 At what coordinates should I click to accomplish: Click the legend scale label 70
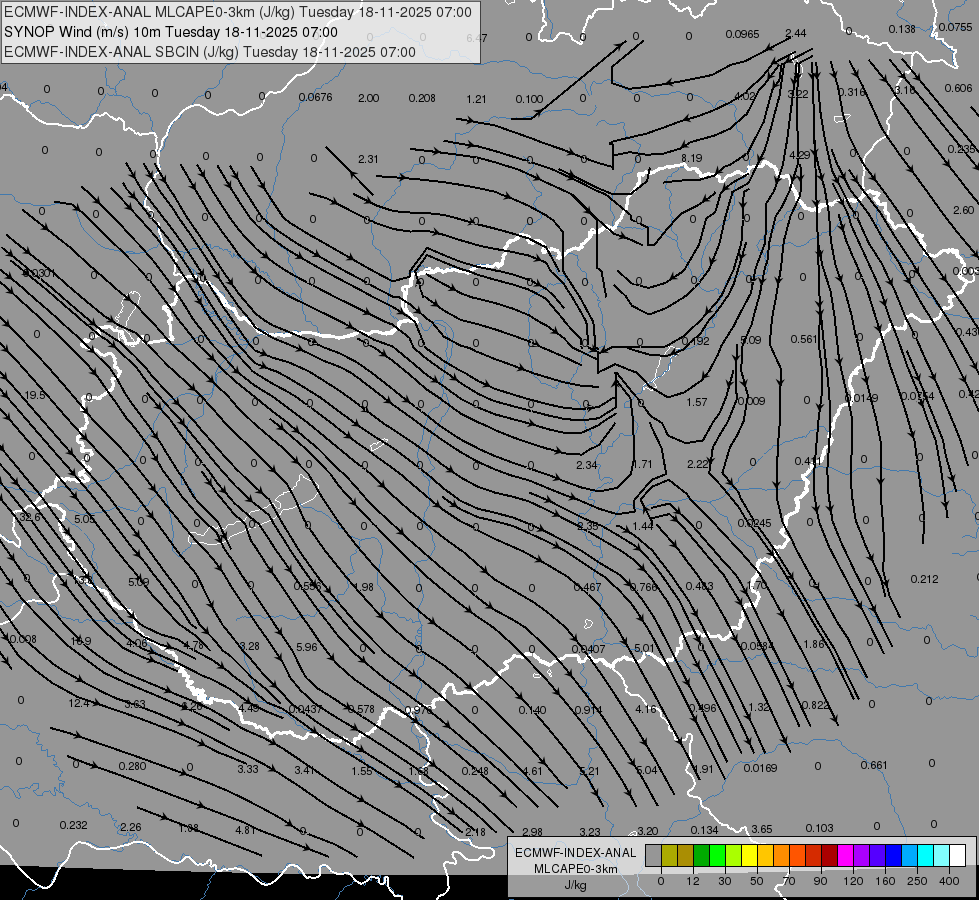point(789,881)
